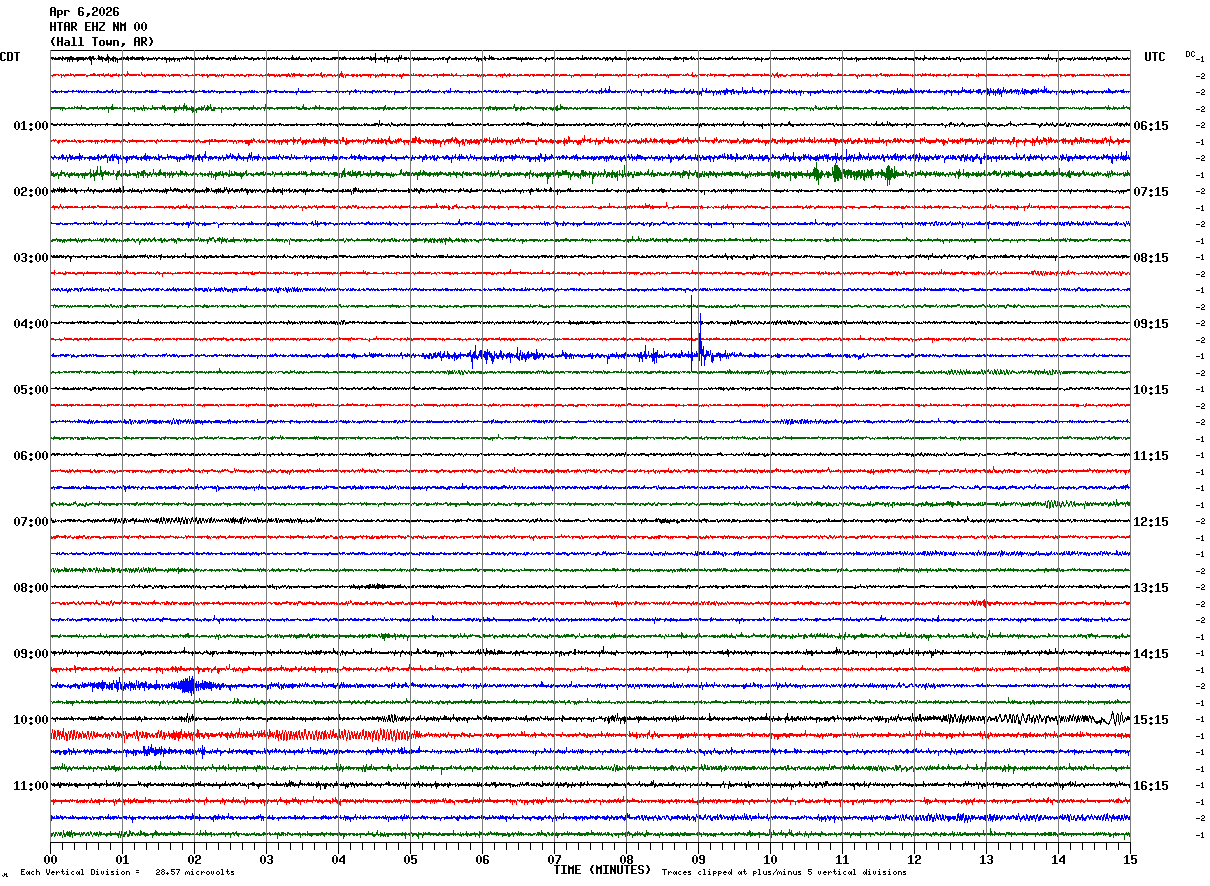Click the TIME (MINUTES) axis title
Screen dimensions: 1210x886
pos(602,870)
